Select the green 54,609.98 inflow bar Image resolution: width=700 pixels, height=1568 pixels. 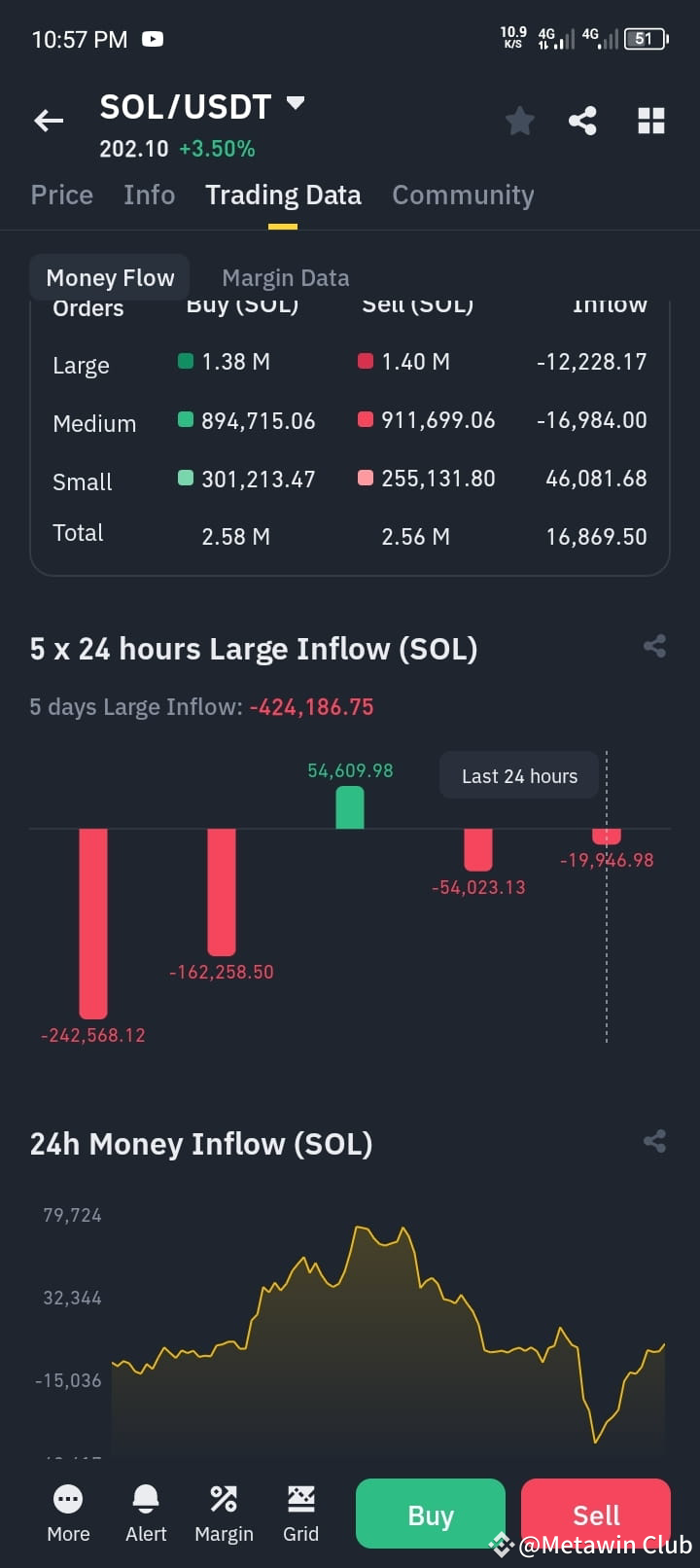tap(350, 807)
